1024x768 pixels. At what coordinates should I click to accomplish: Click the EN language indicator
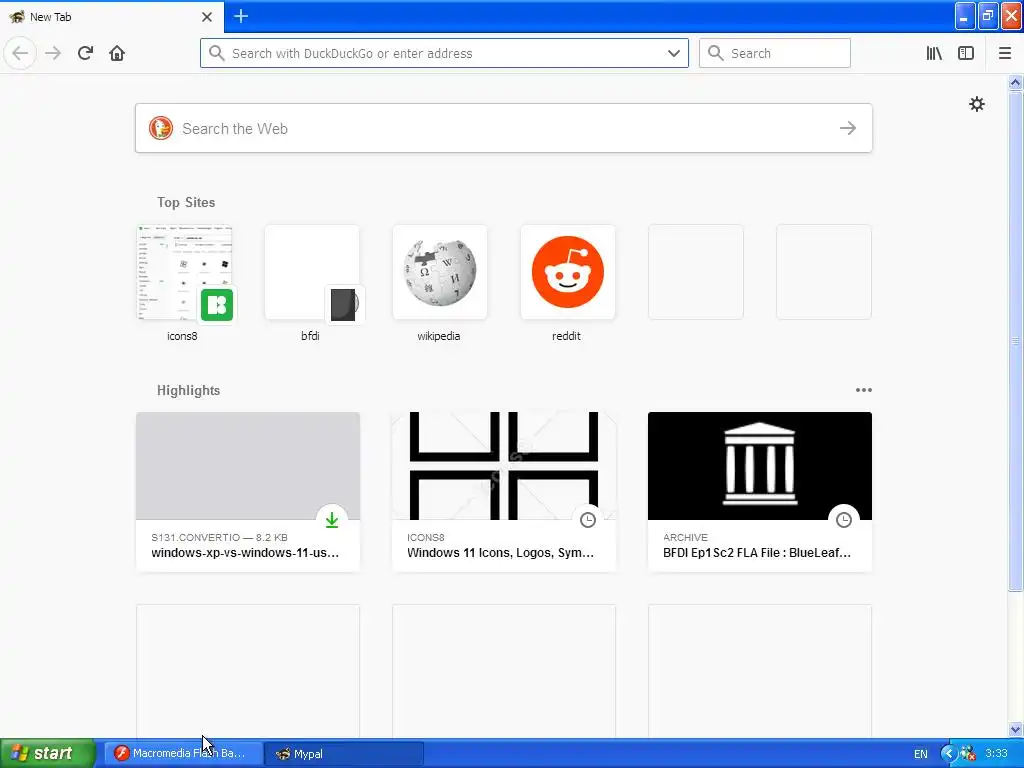(920, 754)
